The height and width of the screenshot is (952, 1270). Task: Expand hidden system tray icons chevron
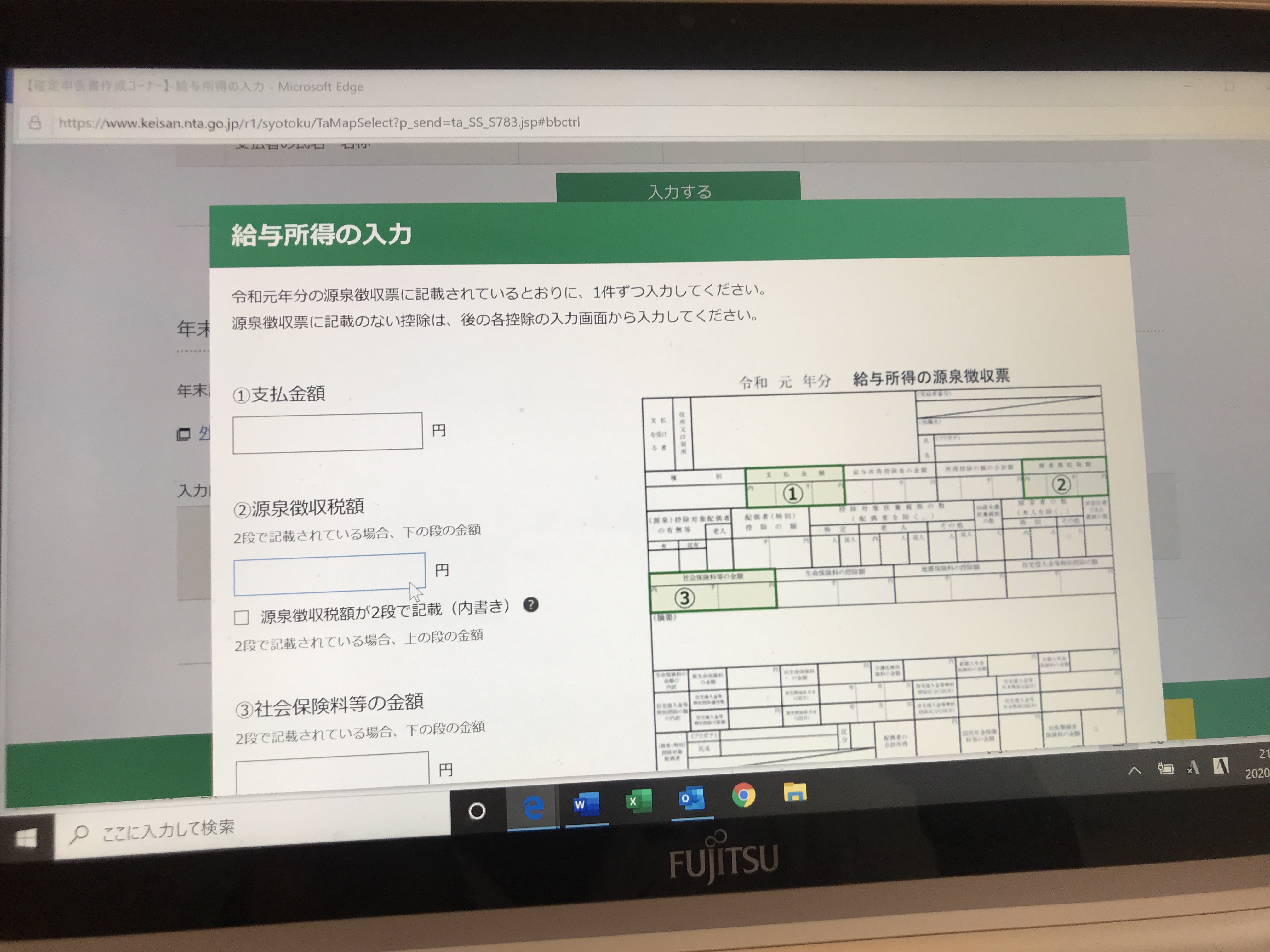[x=1135, y=771]
